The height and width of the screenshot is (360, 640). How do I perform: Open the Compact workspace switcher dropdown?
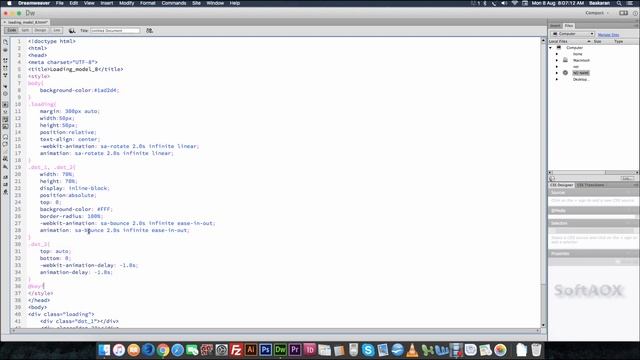(x=597, y=13)
